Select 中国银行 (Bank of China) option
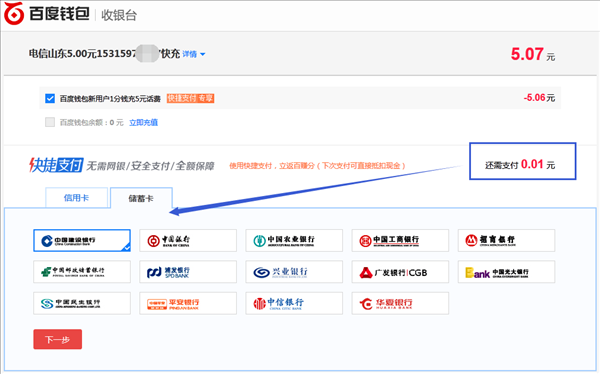600x374 pixels. coord(188,240)
